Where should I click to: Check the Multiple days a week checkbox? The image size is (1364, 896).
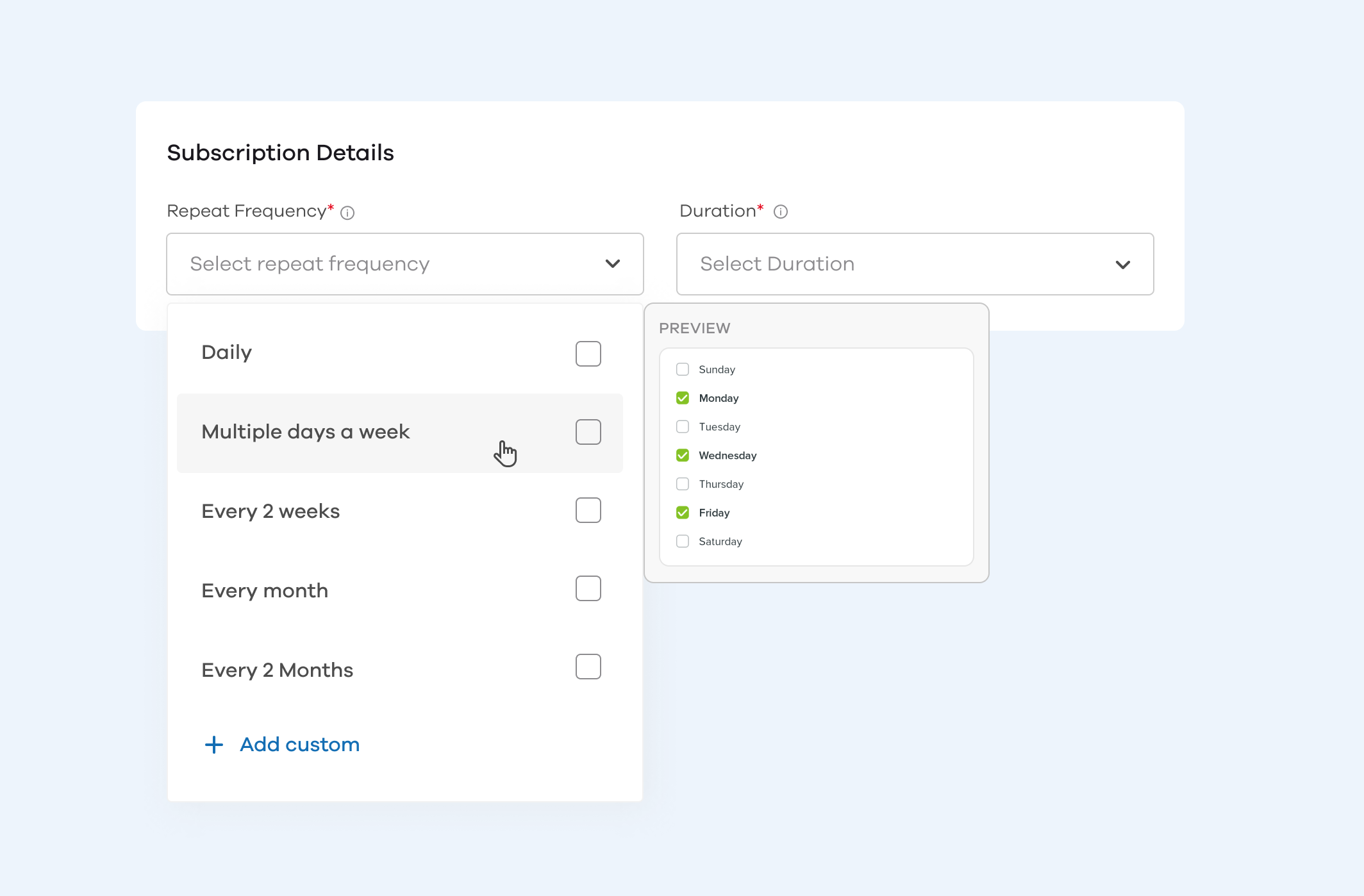(x=588, y=432)
